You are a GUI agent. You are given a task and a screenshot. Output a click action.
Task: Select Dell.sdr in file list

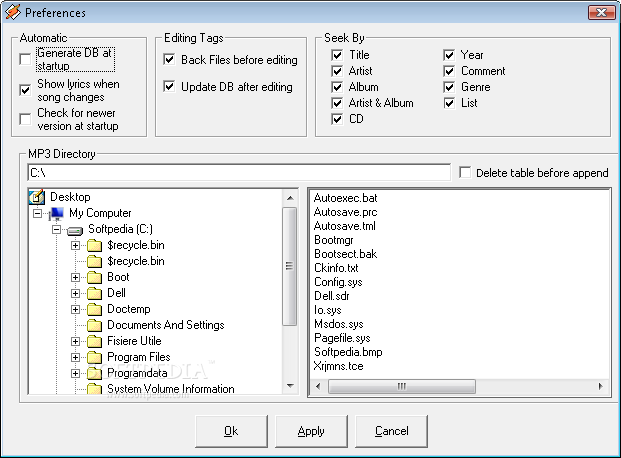coord(331,296)
